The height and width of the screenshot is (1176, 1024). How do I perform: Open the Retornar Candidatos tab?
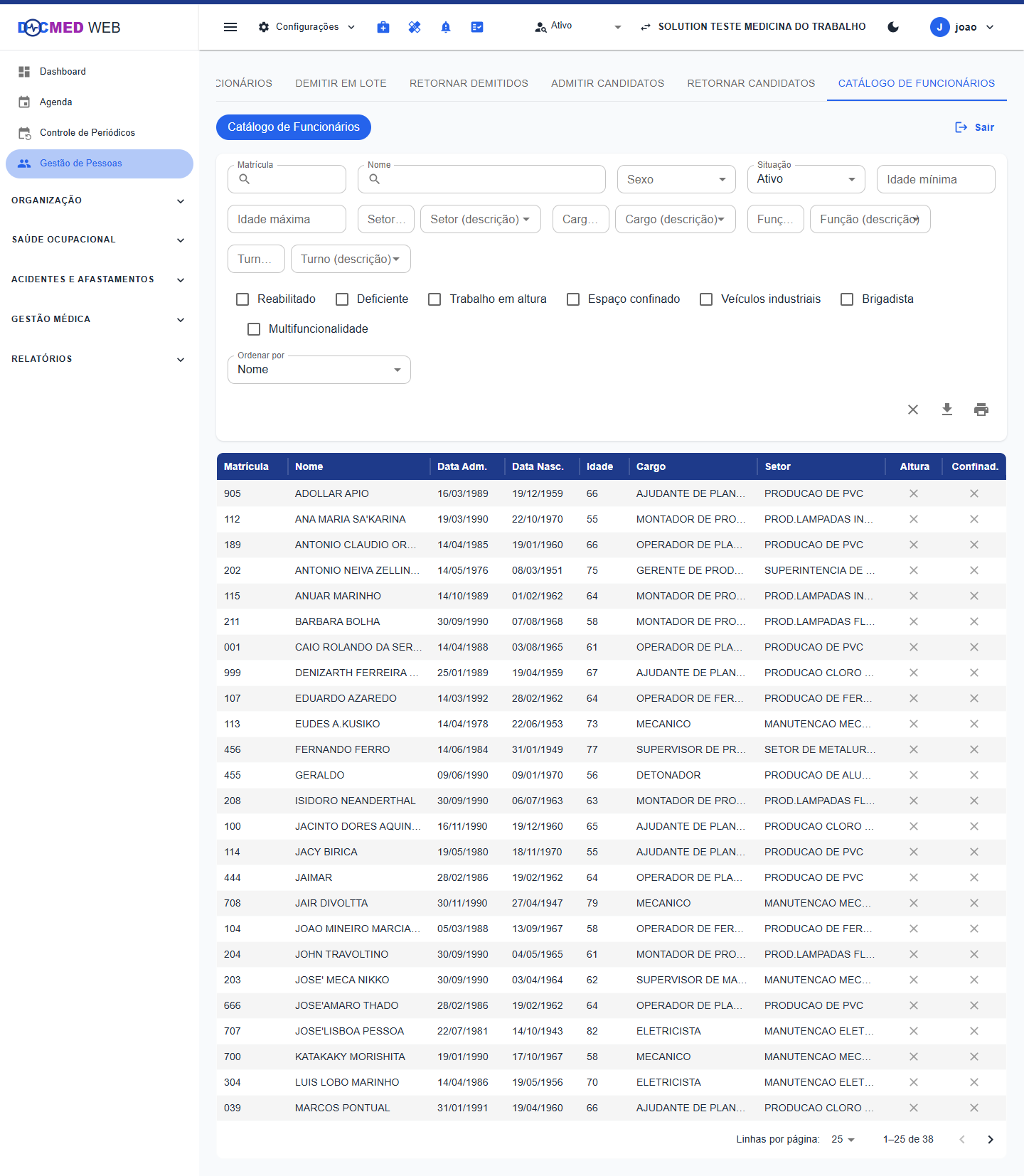point(752,83)
